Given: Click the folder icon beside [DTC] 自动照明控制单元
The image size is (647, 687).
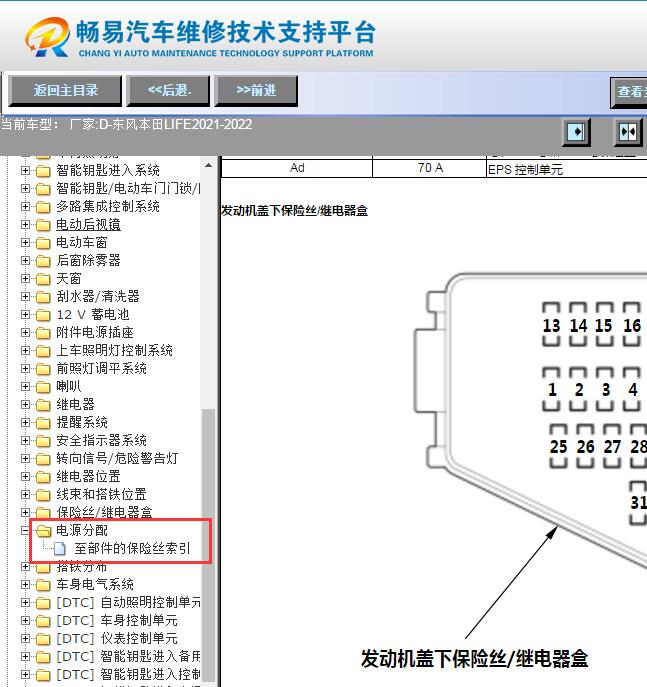Looking at the screenshot, I should pyautogui.click(x=43, y=602).
